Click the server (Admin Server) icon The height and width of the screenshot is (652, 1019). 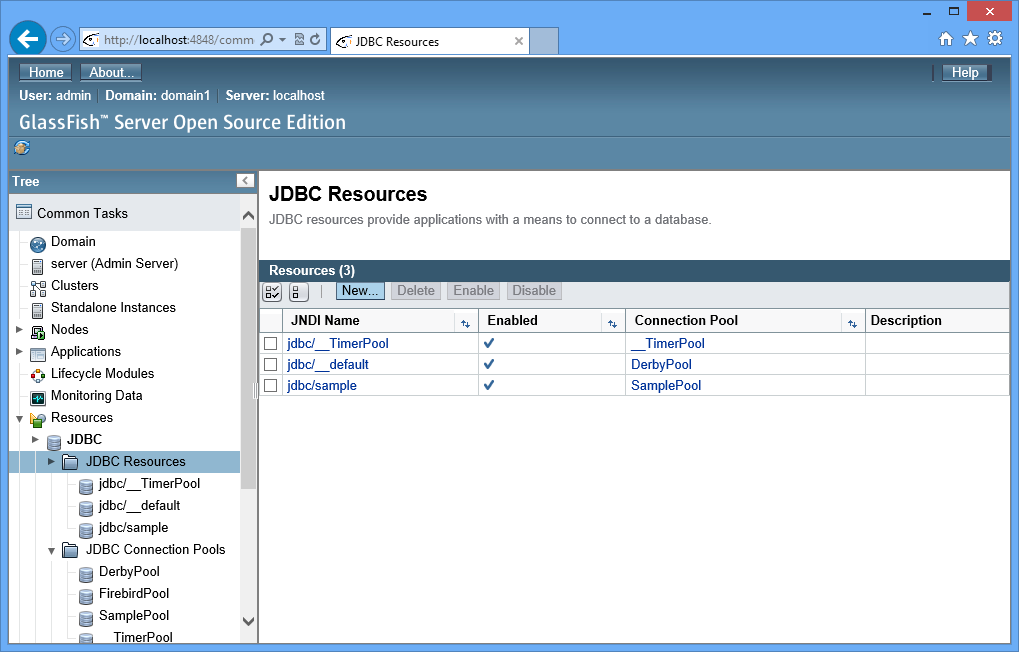(x=38, y=265)
